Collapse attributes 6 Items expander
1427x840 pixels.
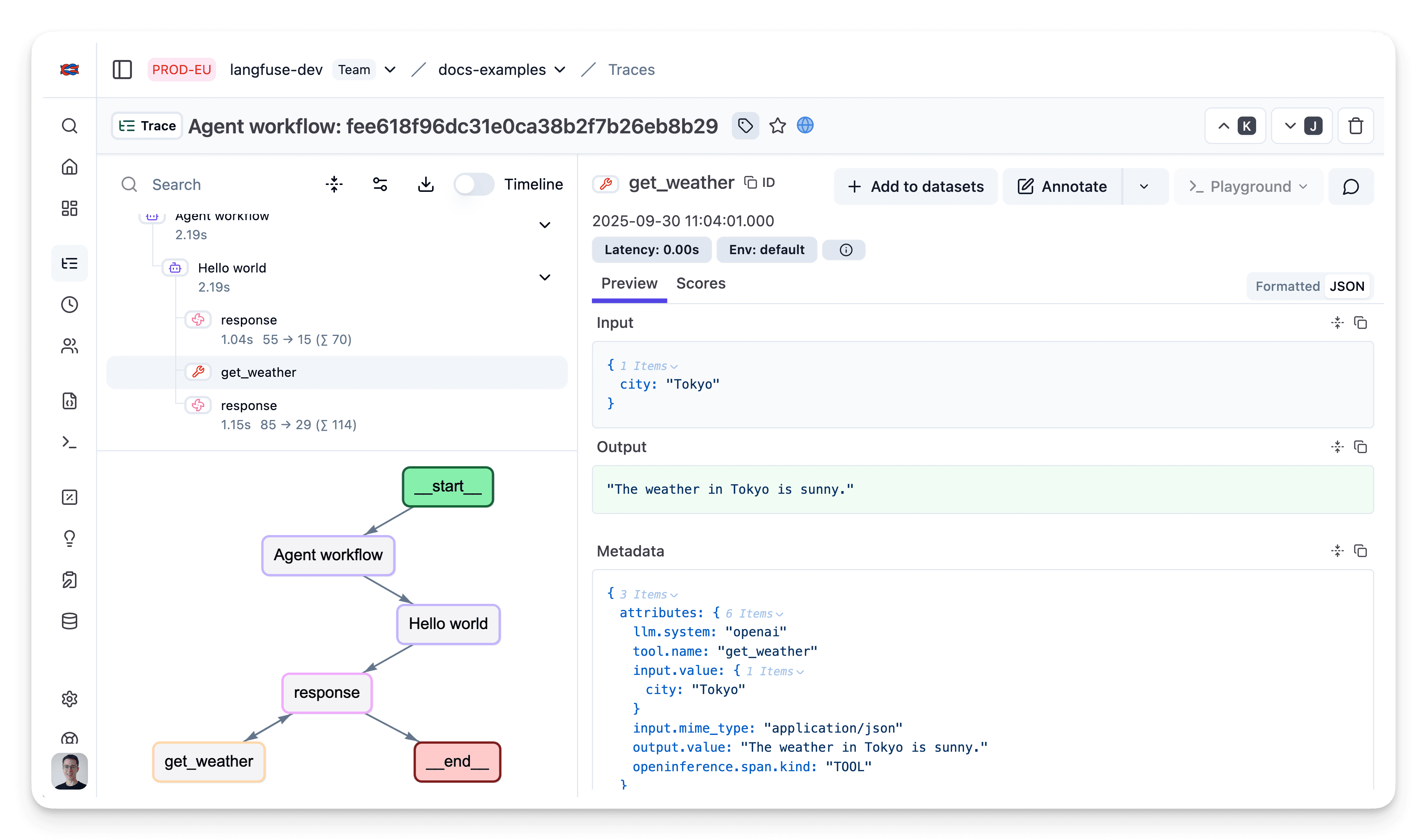pyautogui.click(x=756, y=614)
